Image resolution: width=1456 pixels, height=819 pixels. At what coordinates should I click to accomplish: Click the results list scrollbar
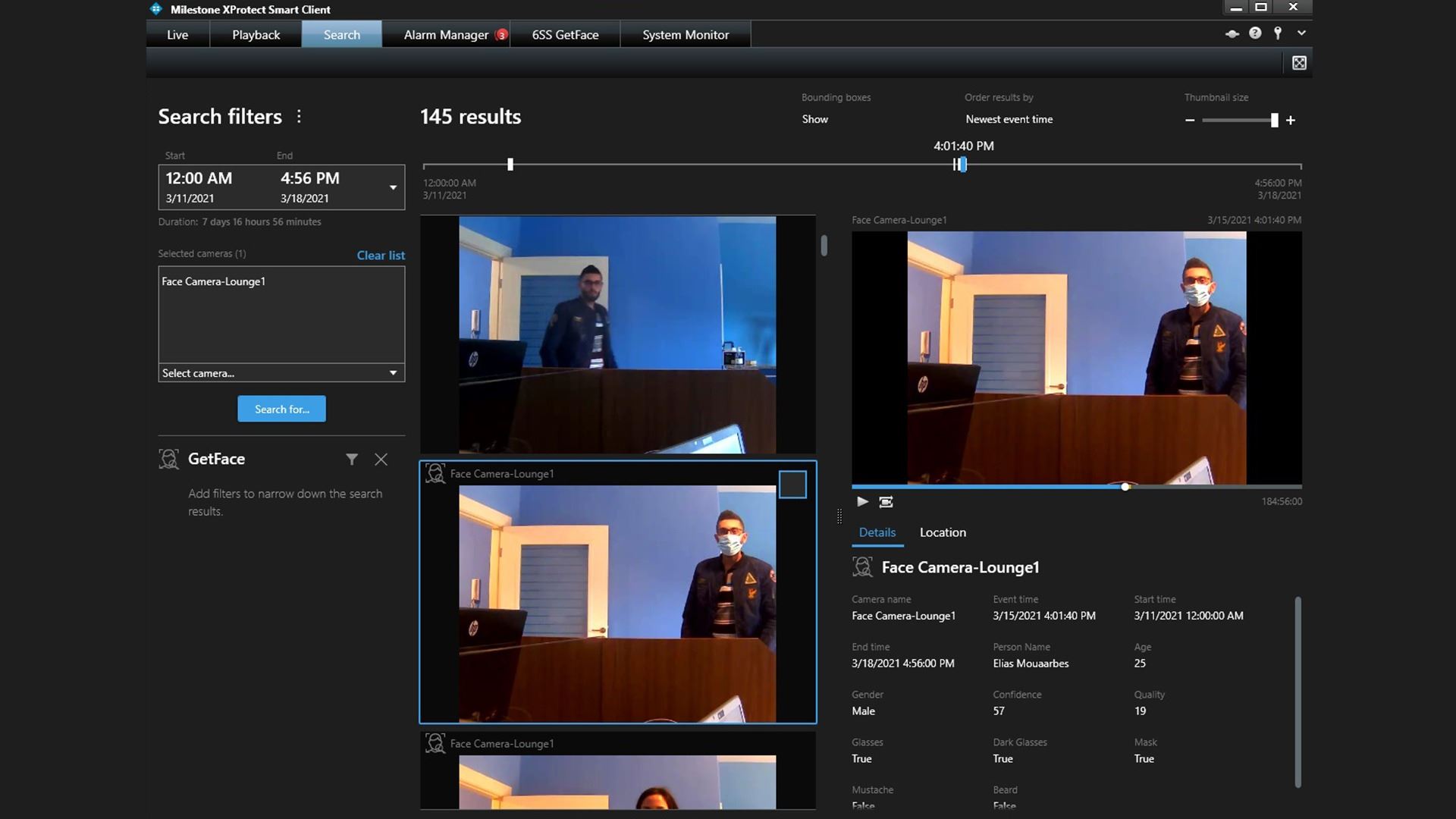pyautogui.click(x=824, y=246)
